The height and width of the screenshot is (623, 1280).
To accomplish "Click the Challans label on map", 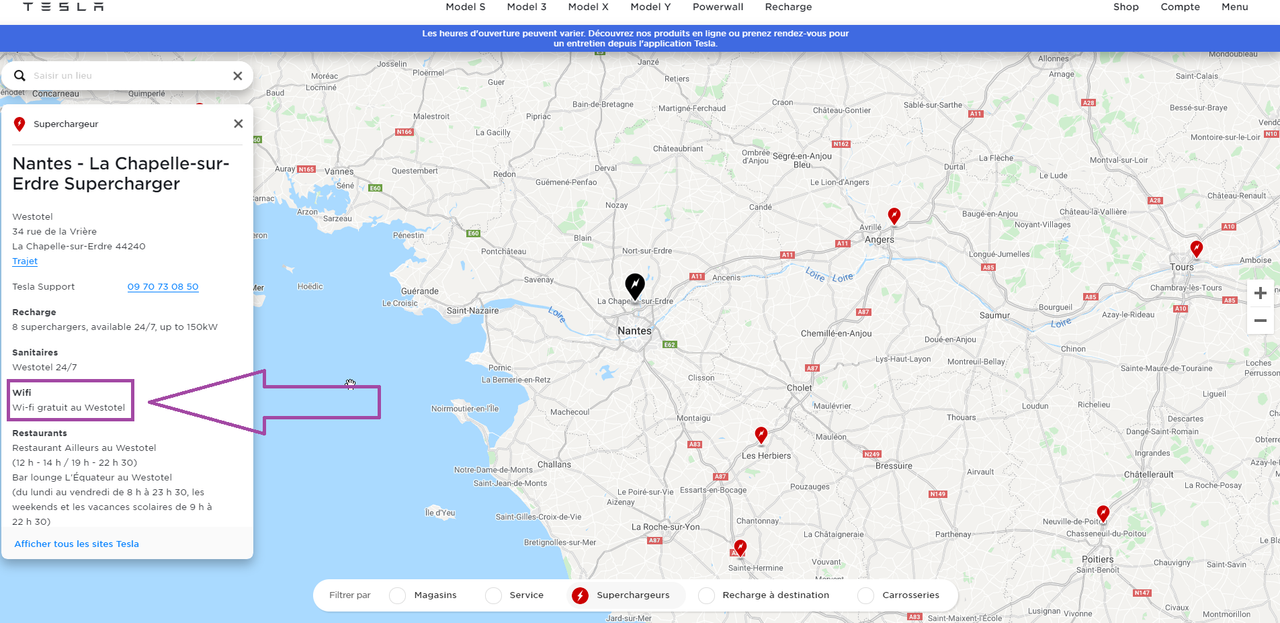I will (x=554, y=464).
